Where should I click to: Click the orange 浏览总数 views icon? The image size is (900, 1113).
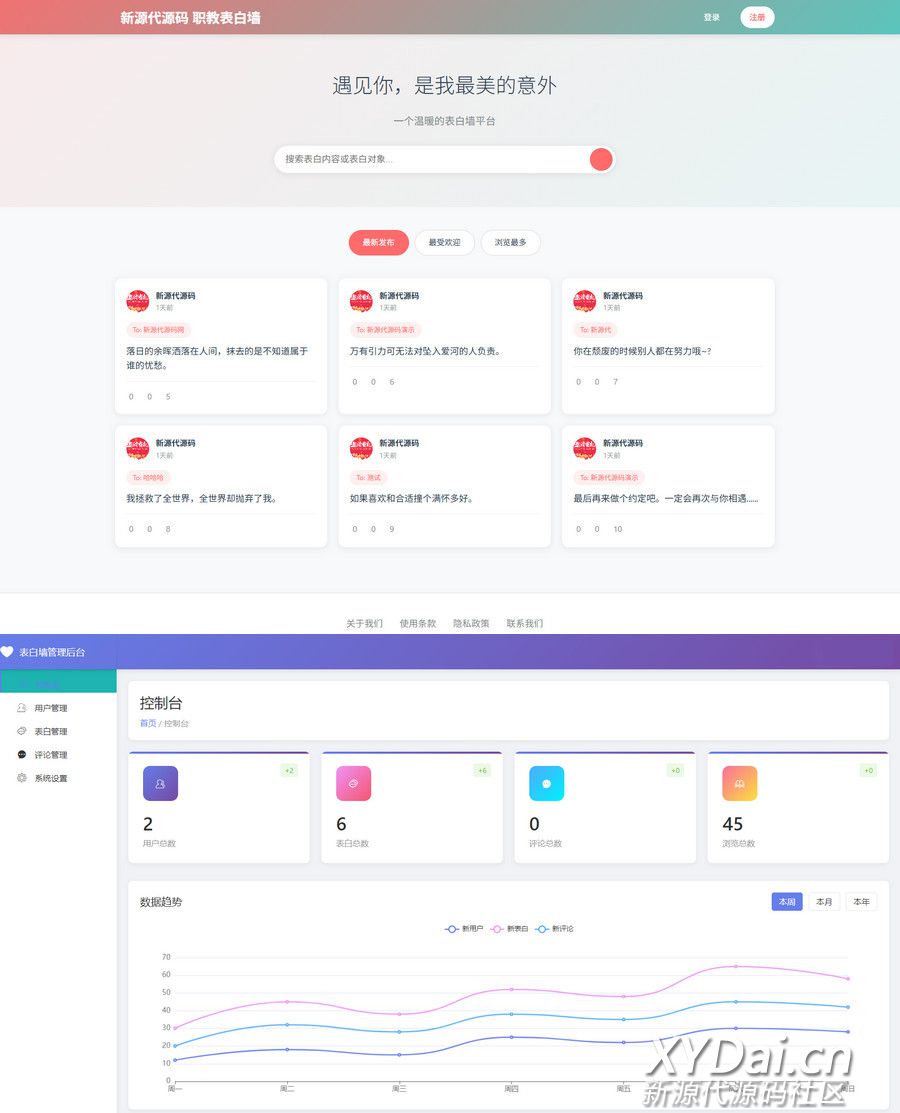pos(739,783)
